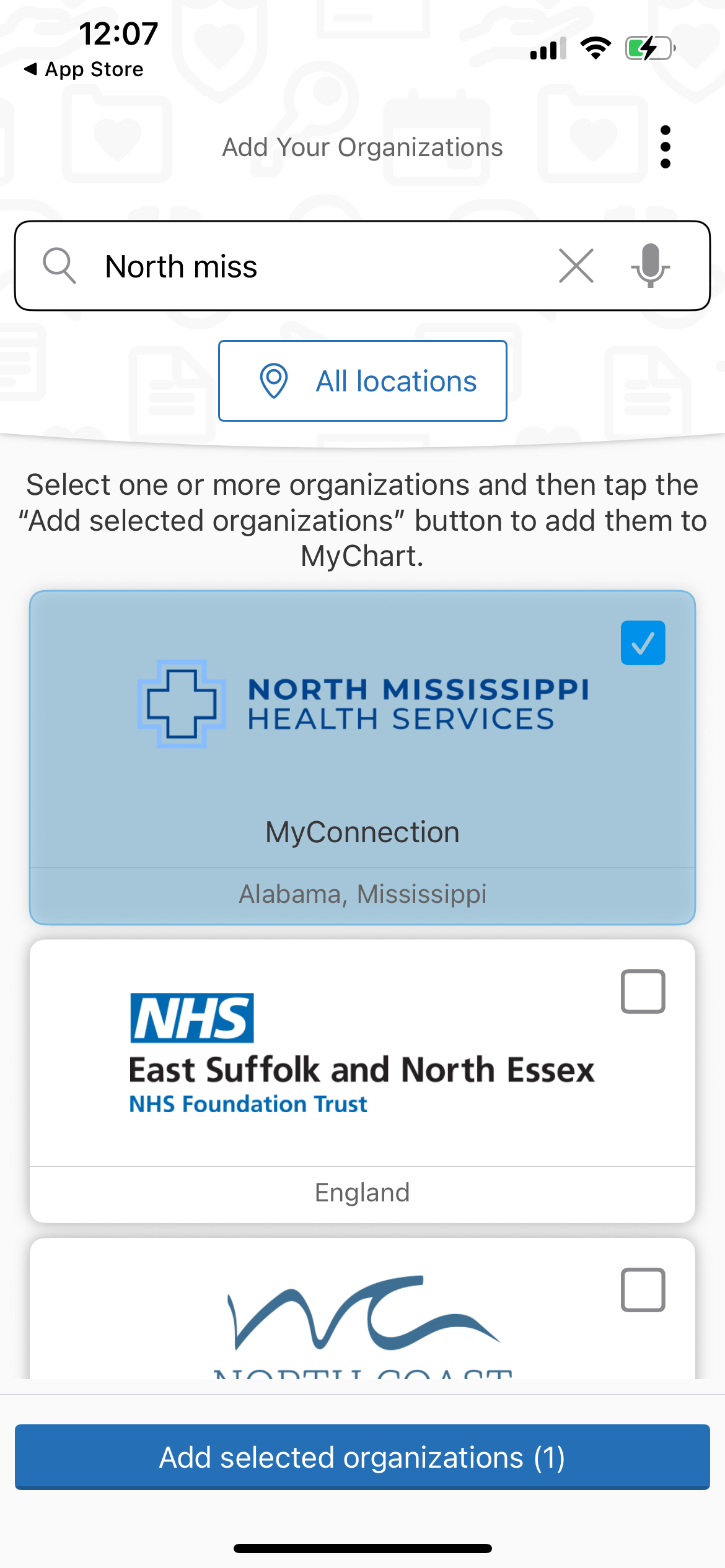
Task: Tap the location pin icon
Action: [x=274, y=381]
